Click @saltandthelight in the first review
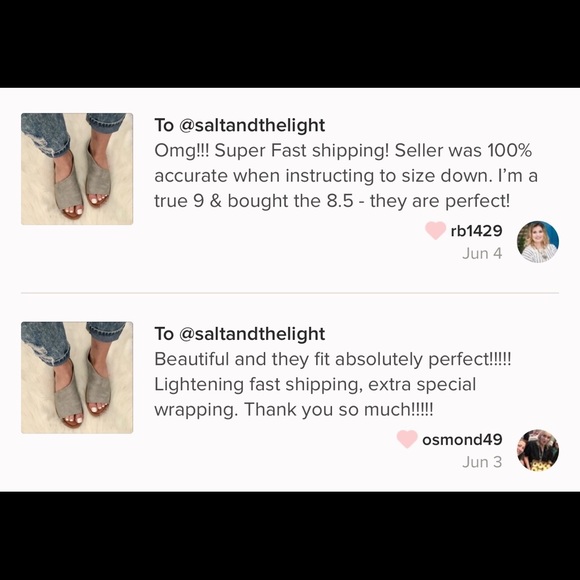The width and height of the screenshot is (580, 580). coord(252,125)
